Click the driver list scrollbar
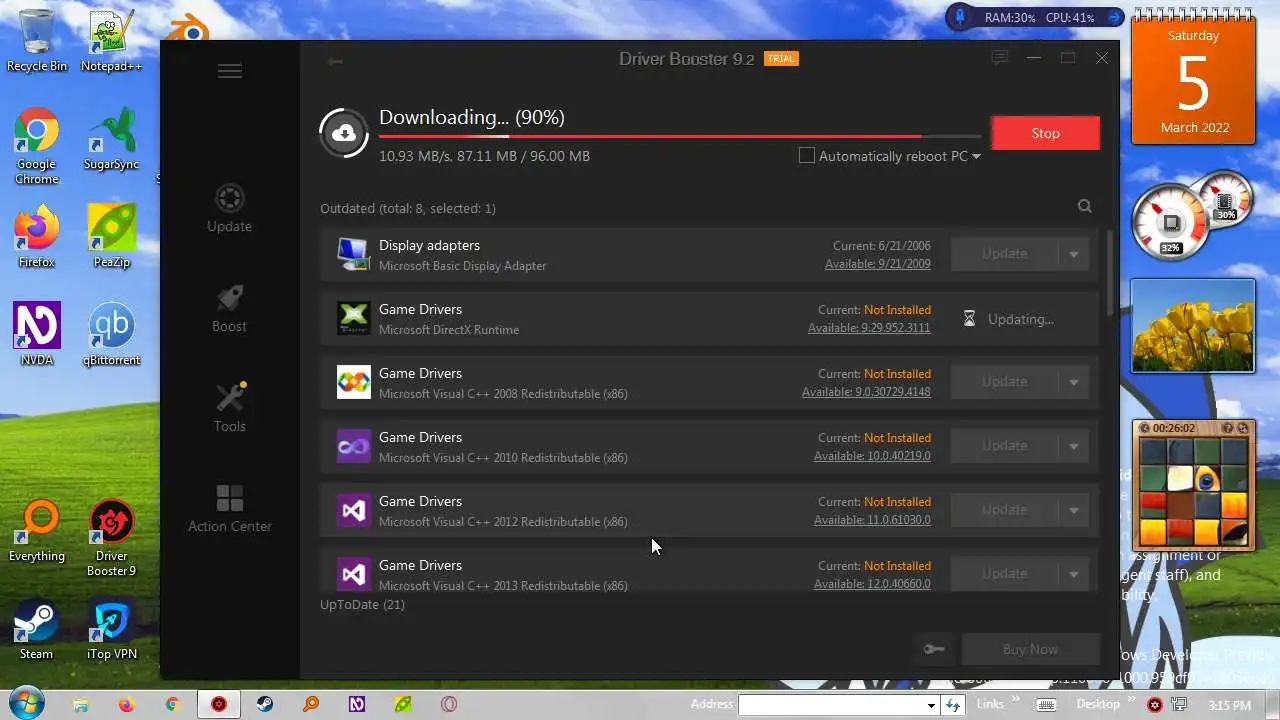Viewport: 1280px width, 720px height. 1110,275
